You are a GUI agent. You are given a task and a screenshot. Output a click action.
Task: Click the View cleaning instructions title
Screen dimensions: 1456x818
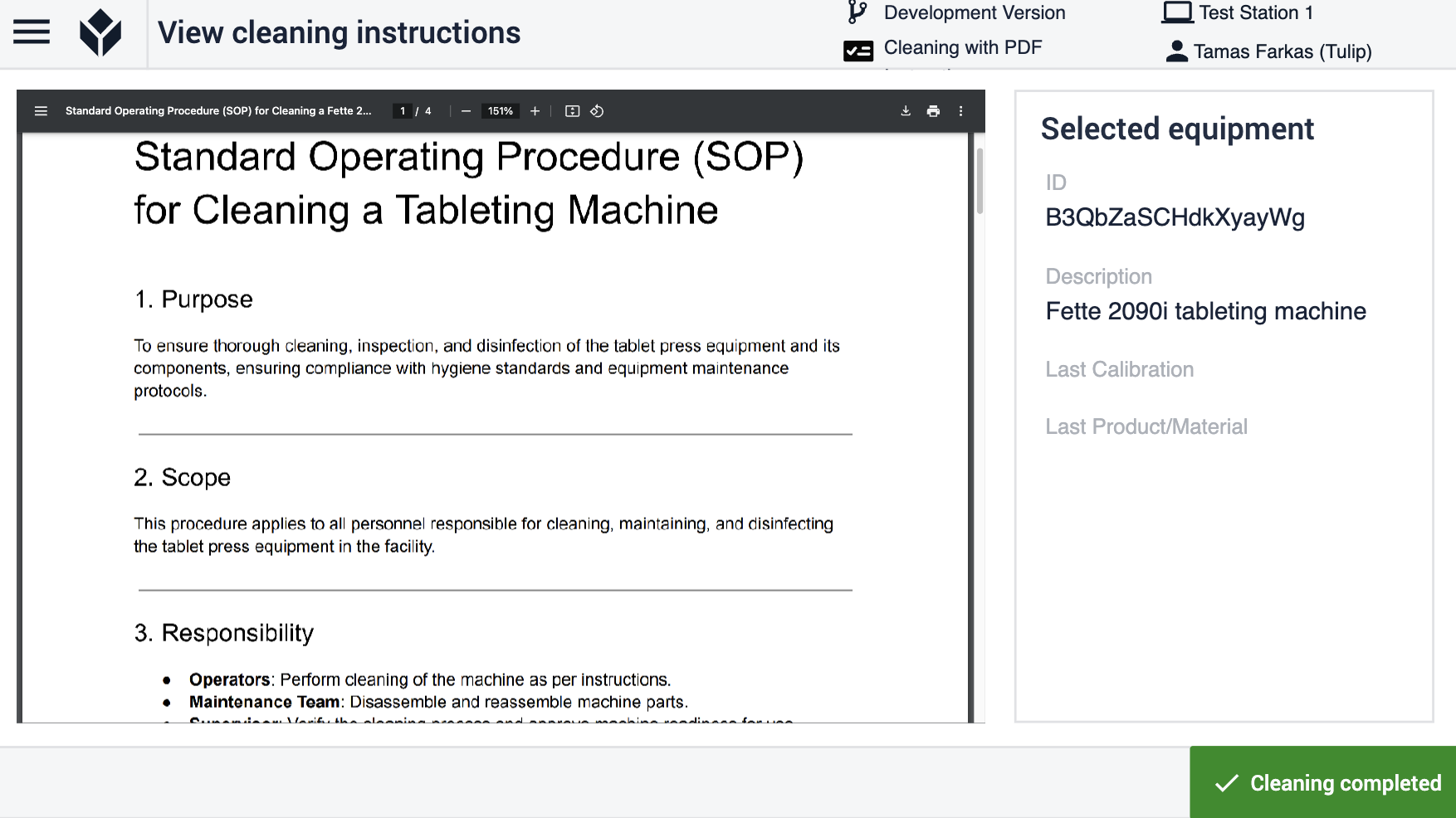[x=339, y=33]
